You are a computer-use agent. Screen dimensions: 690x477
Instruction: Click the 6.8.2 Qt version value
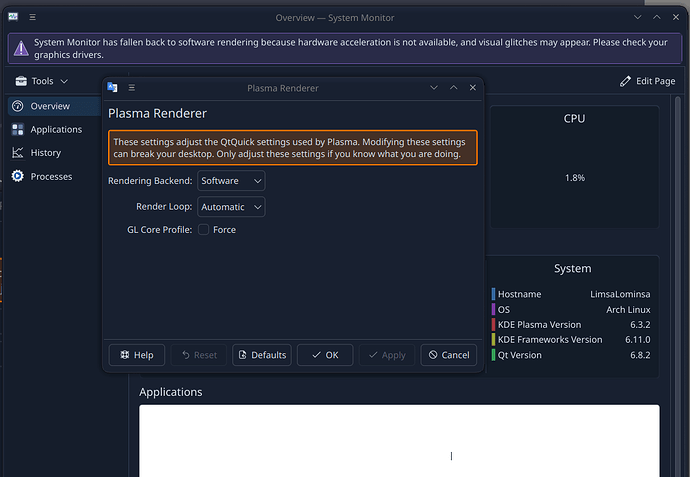click(x=640, y=355)
